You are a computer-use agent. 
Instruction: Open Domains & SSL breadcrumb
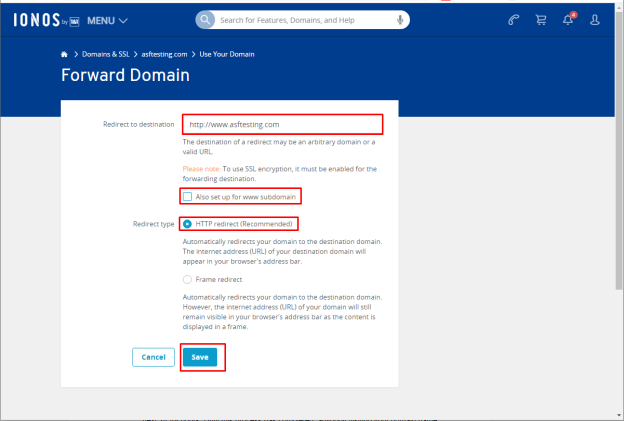pyautogui.click(x=105, y=54)
